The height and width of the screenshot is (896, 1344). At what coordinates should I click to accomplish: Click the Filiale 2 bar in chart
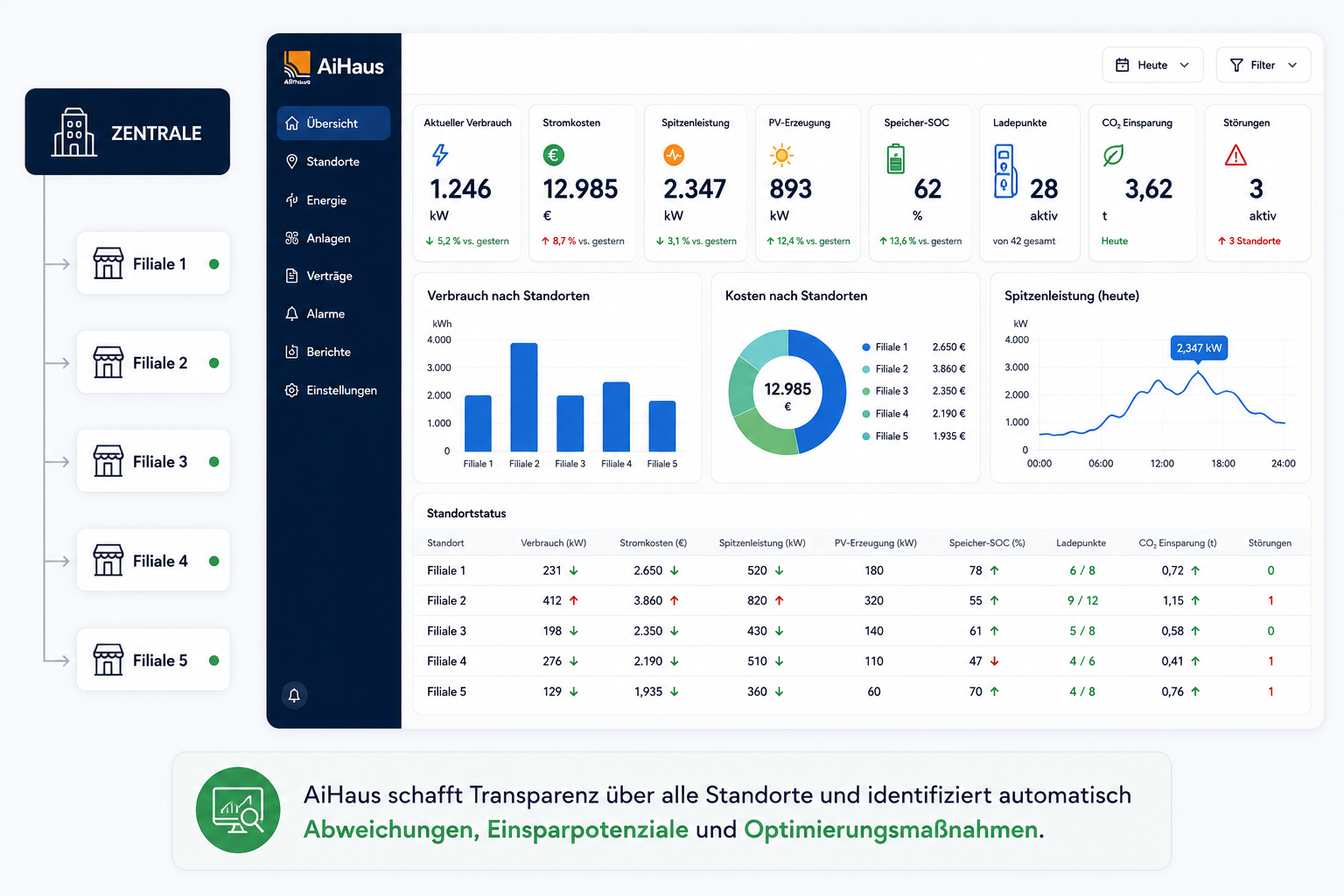[524, 397]
